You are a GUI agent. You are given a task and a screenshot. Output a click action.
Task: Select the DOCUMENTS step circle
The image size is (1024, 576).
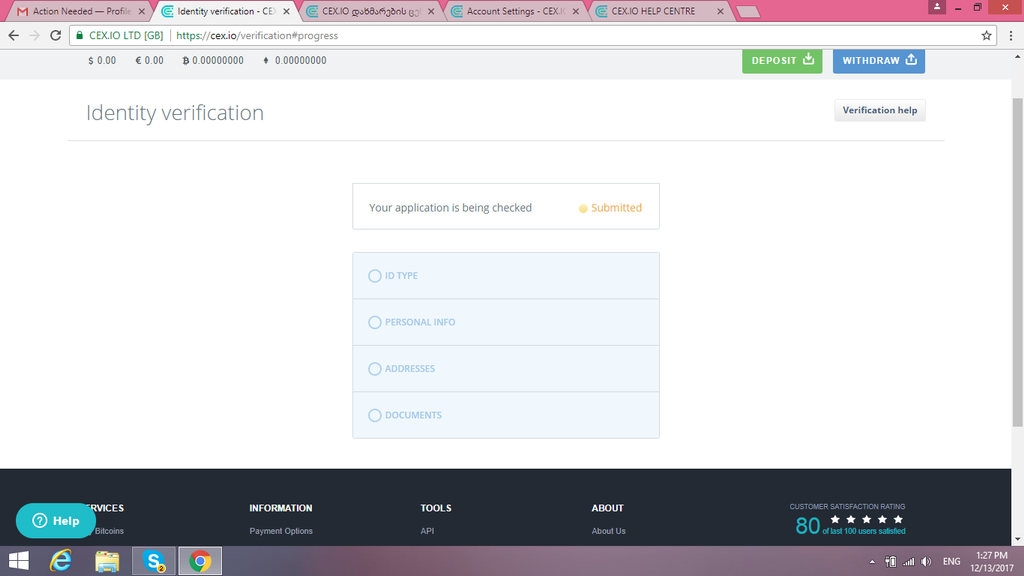click(374, 415)
